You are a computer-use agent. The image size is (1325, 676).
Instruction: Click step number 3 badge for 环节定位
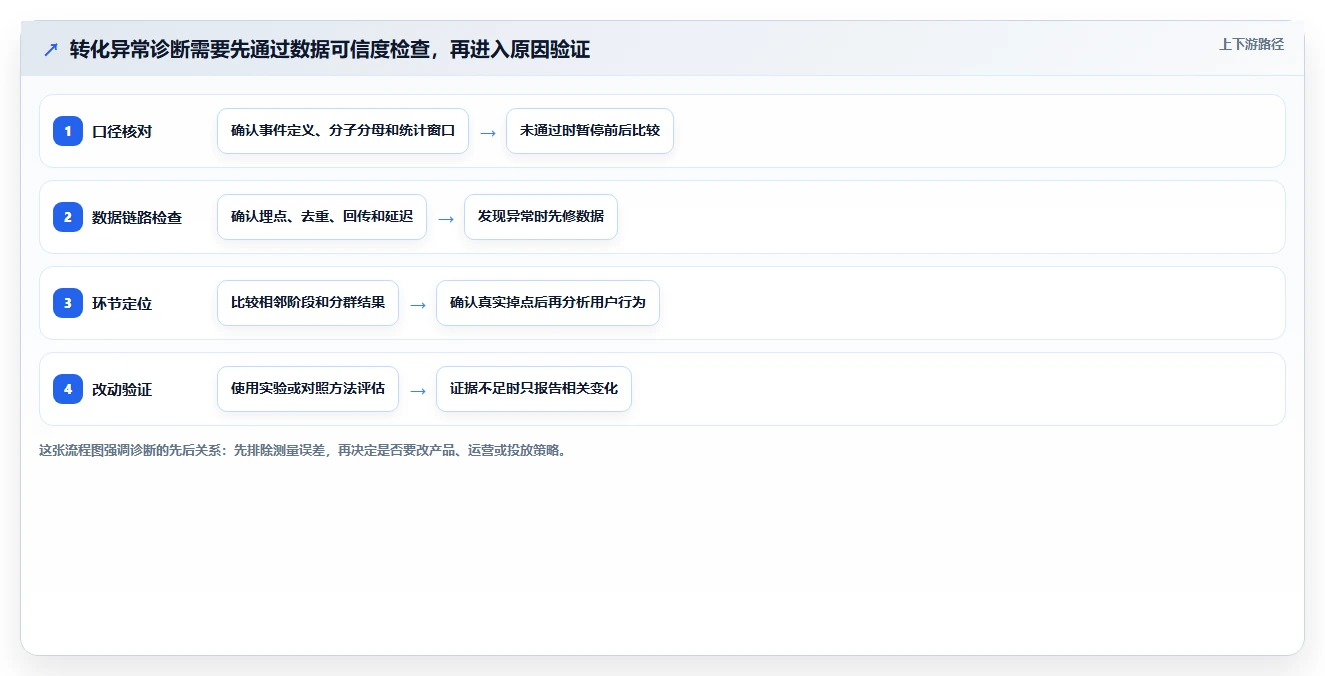pos(68,303)
